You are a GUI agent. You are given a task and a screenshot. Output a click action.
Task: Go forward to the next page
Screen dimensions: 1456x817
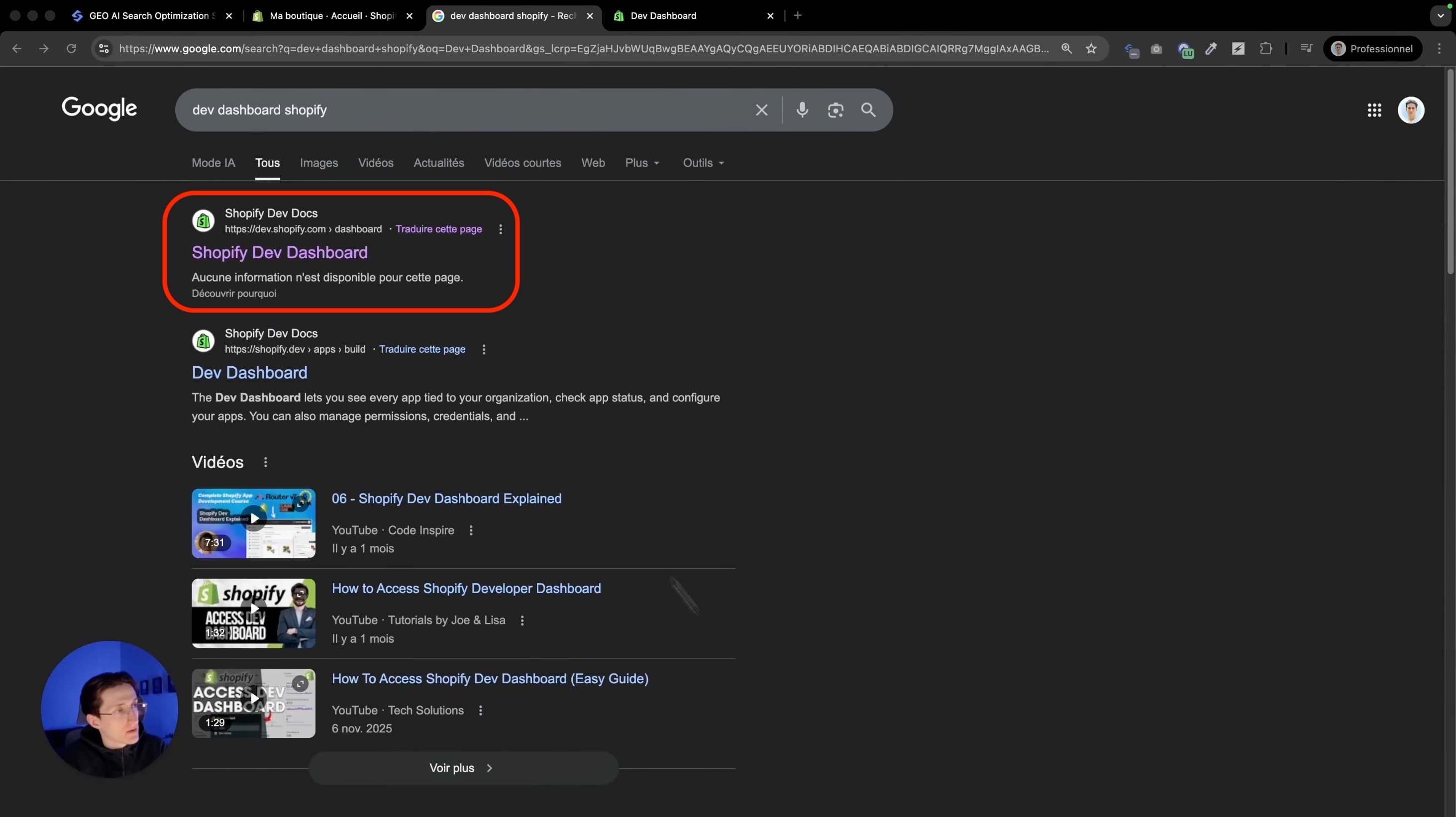(43, 49)
